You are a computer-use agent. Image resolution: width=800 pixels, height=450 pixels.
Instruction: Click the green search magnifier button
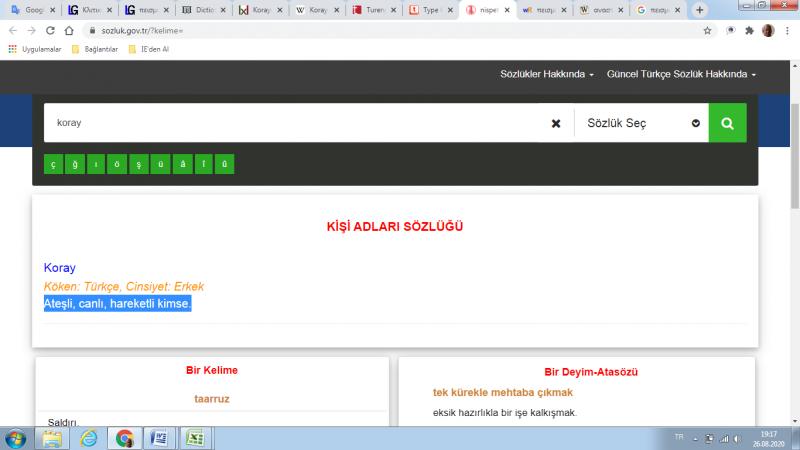728,123
